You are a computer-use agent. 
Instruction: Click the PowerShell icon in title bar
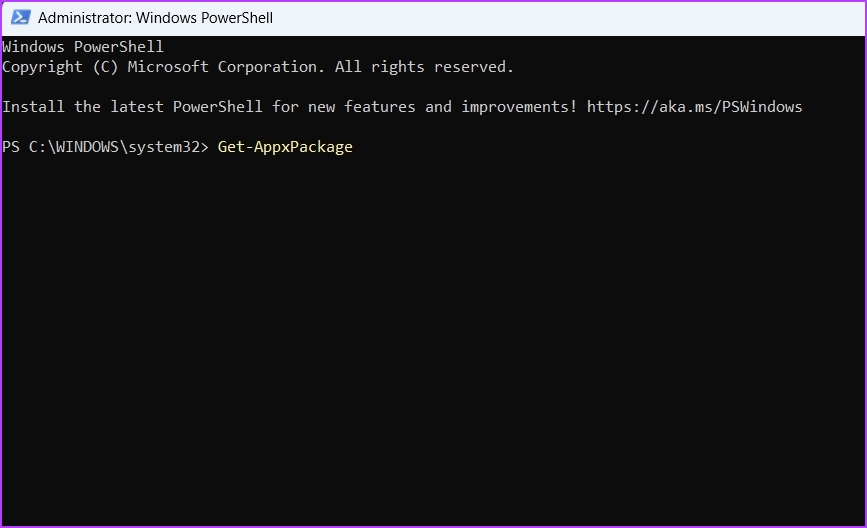pyautogui.click(x=18, y=17)
